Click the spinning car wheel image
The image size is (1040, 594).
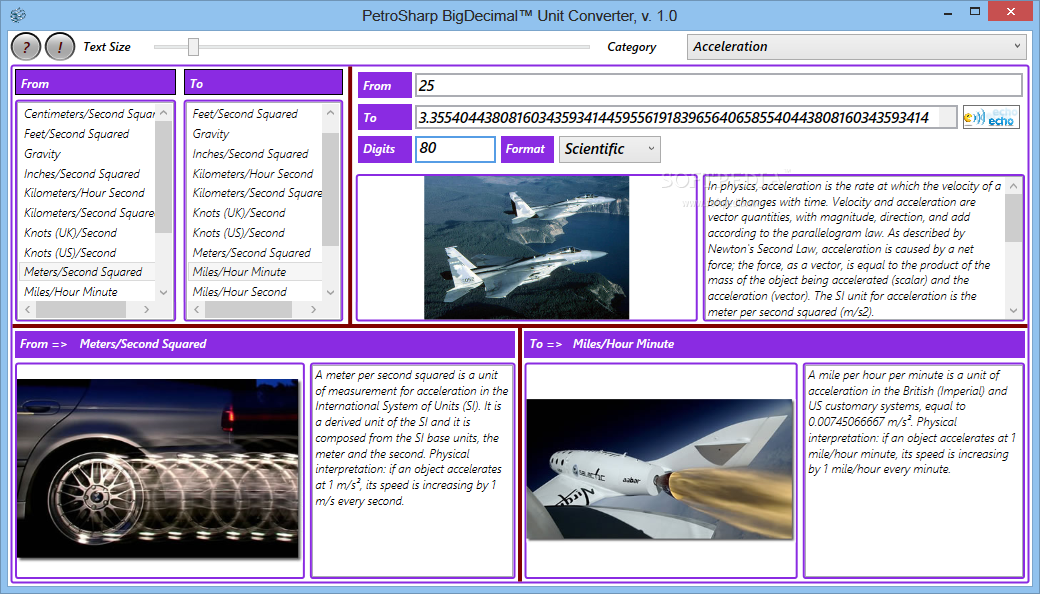coord(158,468)
